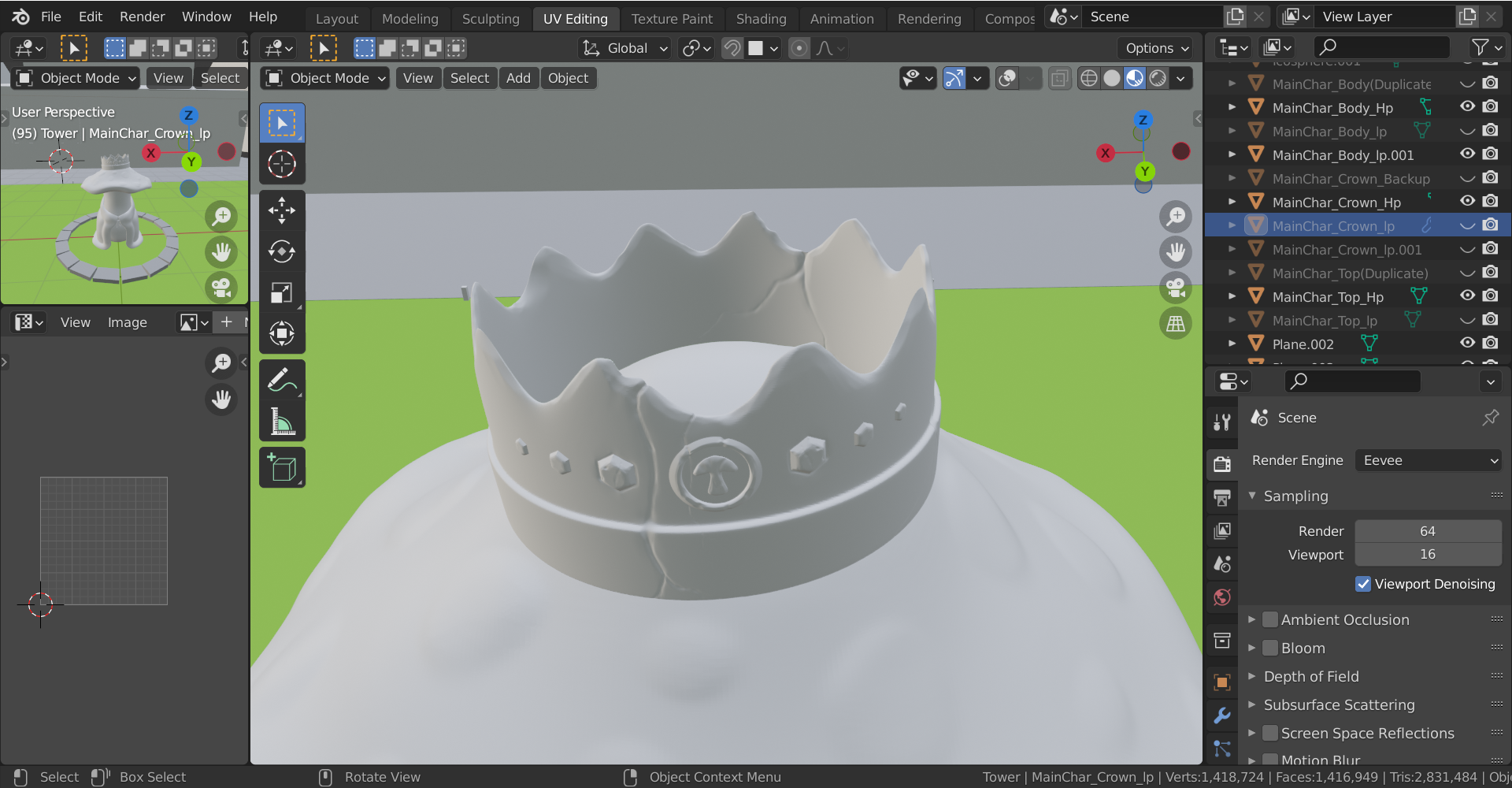This screenshot has height=788, width=1512.
Task: Open Tool properties tab
Action: pos(1222,422)
